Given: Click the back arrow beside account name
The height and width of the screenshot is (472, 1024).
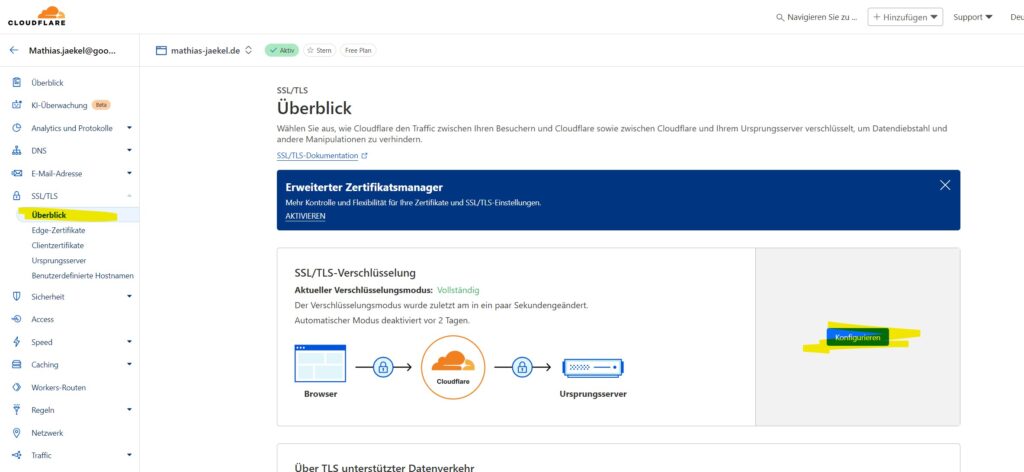Looking at the screenshot, I should [14, 50].
